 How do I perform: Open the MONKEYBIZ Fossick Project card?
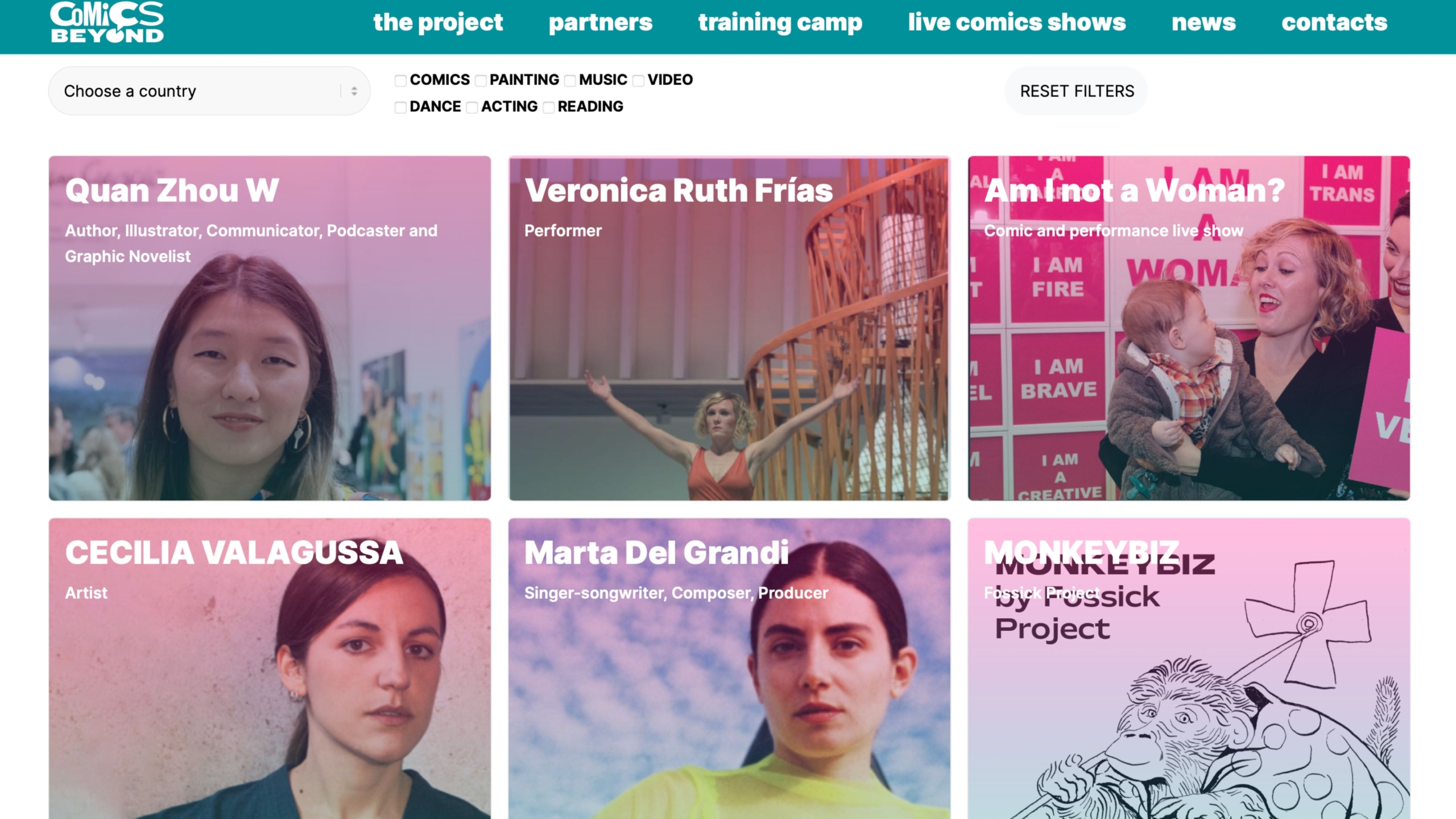point(1189,668)
